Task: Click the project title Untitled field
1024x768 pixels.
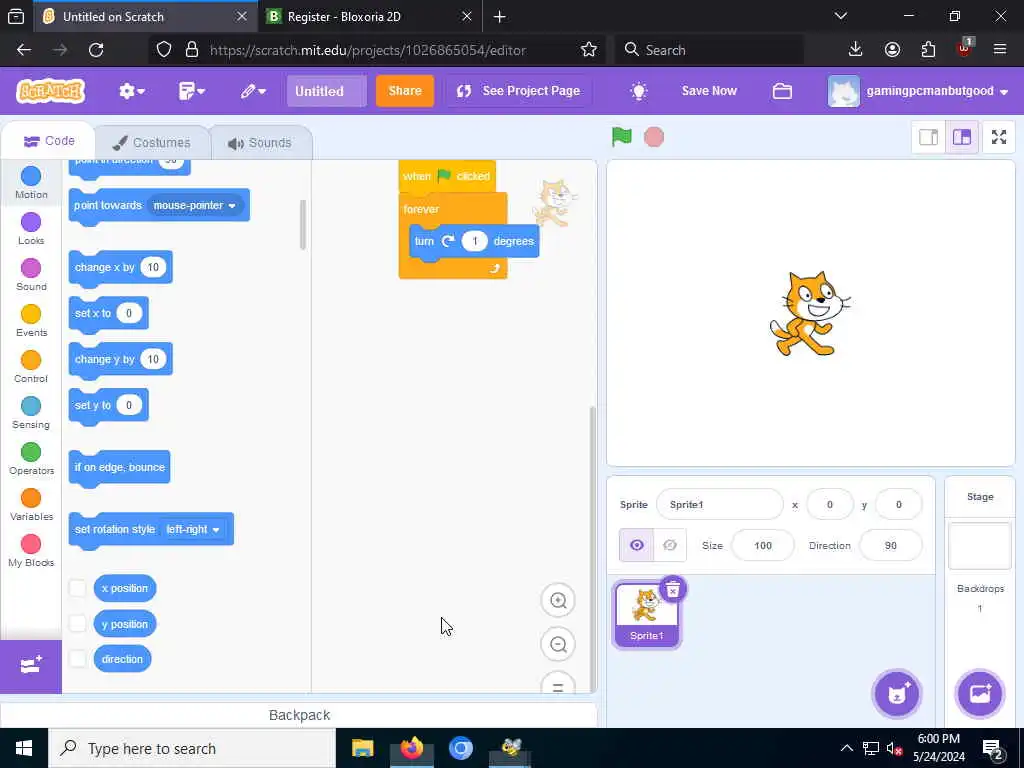Action: [327, 91]
